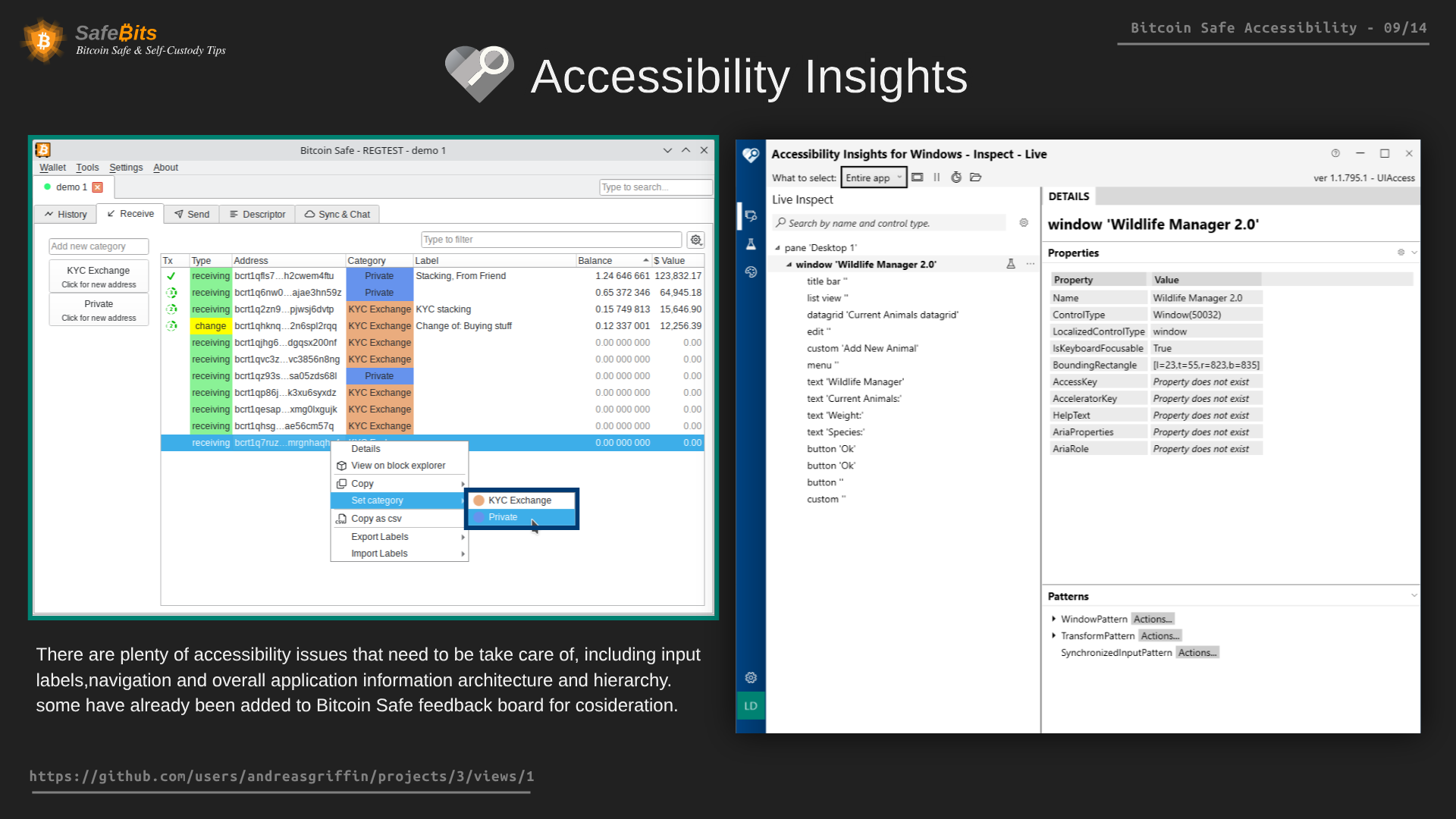Click the Type to search field
The width and height of the screenshot is (1456, 819).
pos(656,187)
